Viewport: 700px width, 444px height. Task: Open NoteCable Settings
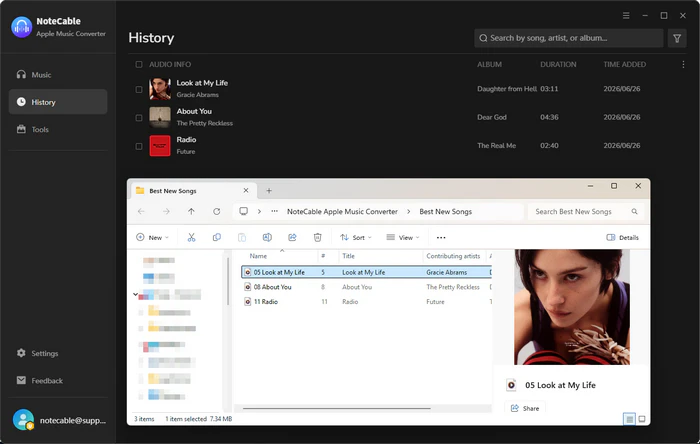[x=58, y=353]
